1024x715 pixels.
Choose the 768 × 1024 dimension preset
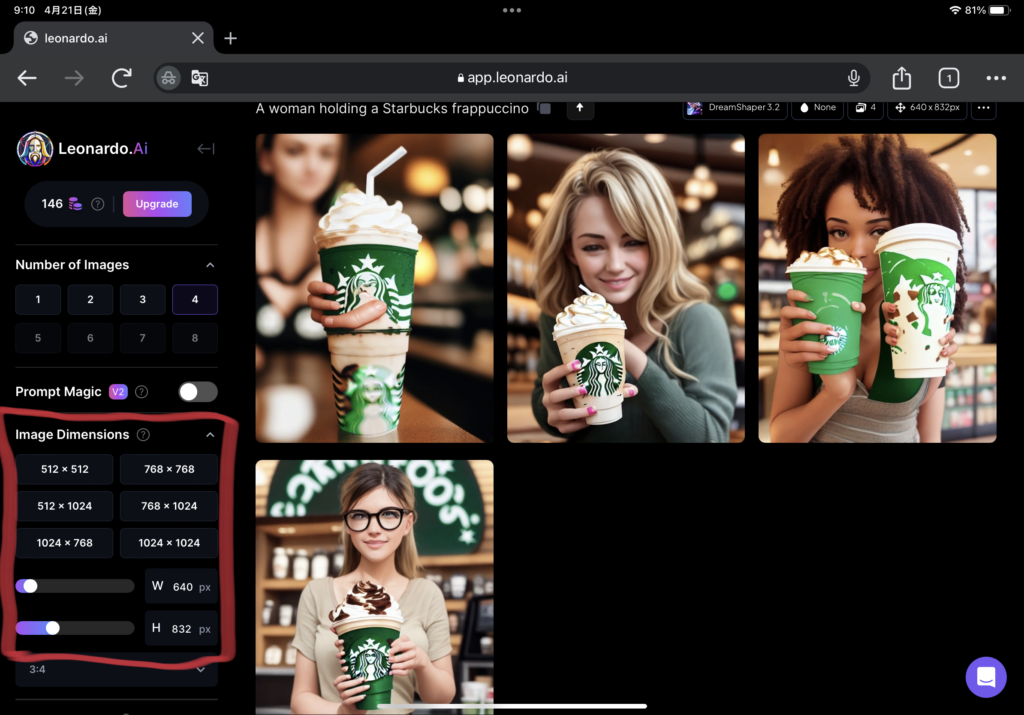tap(168, 506)
